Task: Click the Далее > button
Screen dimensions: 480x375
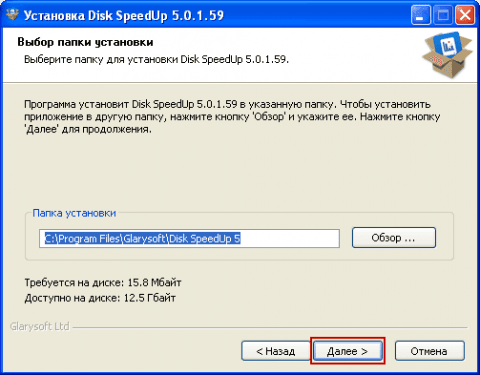Action: pyautogui.click(x=348, y=351)
